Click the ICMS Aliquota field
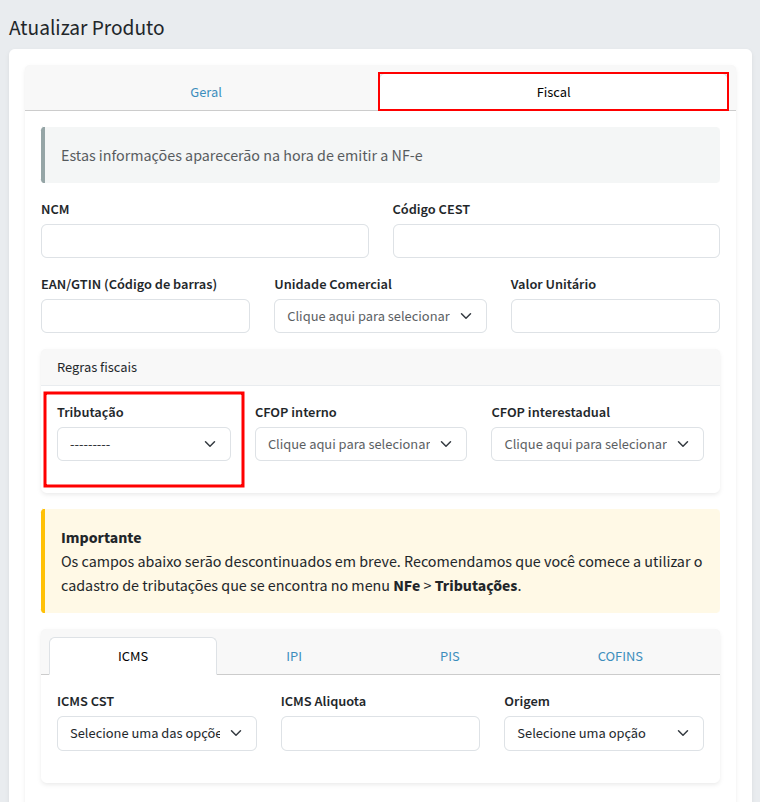760x802 pixels. coord(380,733)
